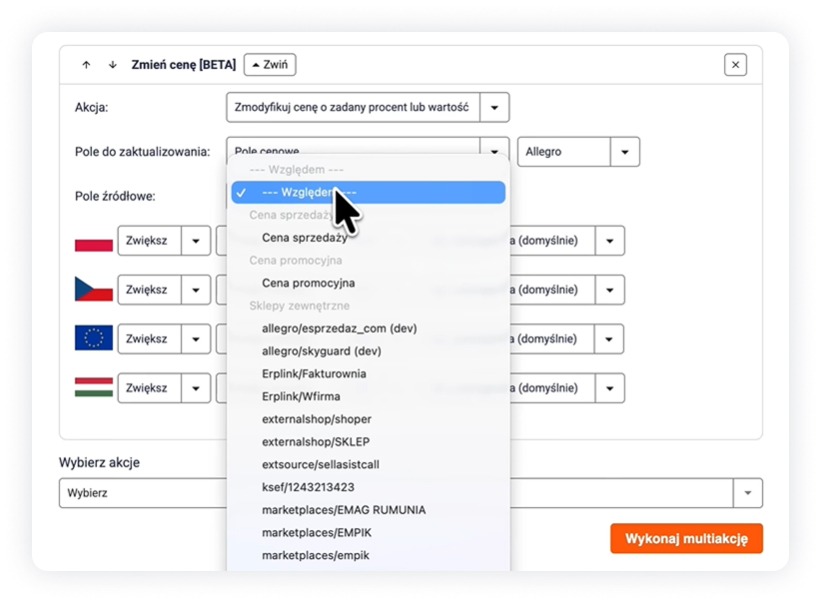The width and height of the screenshot is (821, 603).
Task: Open the Akcja dropdown arrow
Action: pyautogui.click(x=494, y=107)
